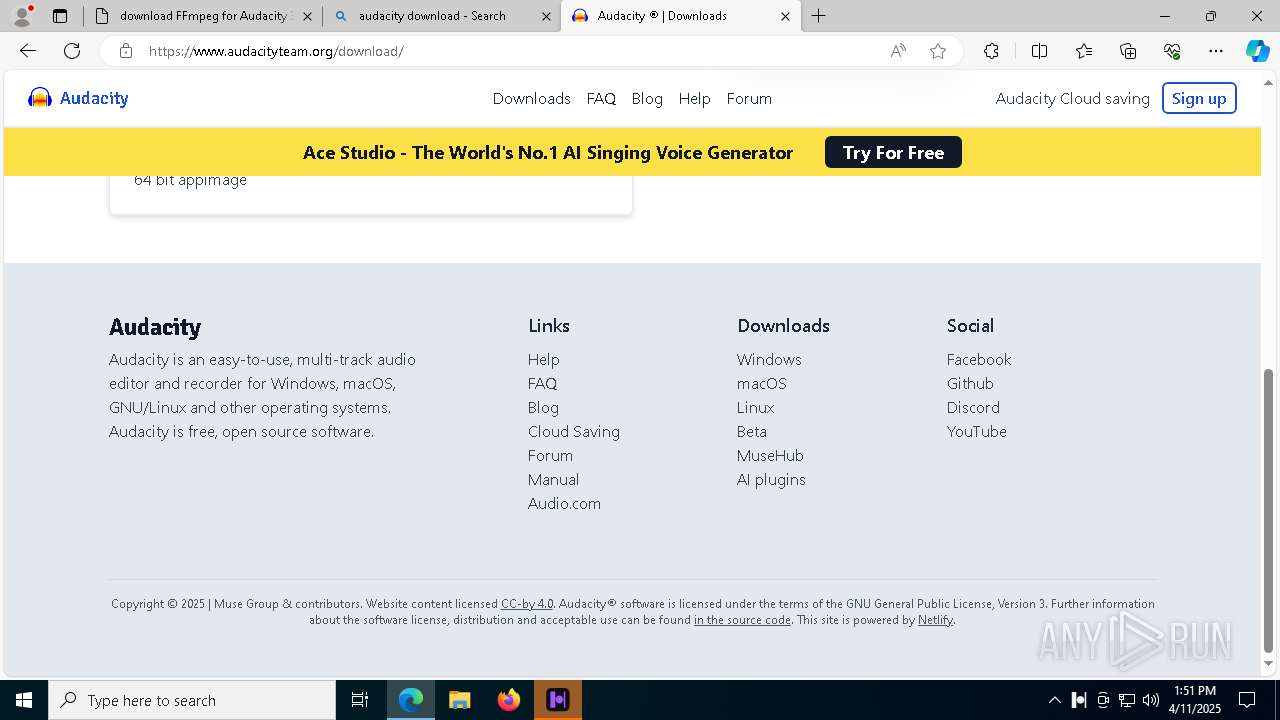View site information lock icon
The height and width of the screenshot is (720, 1280).
(x=126, y=51)
